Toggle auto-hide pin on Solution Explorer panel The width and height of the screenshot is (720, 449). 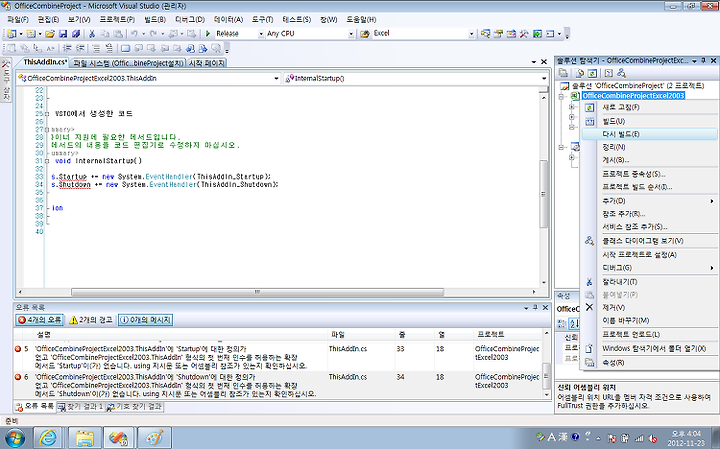(703, 61)
